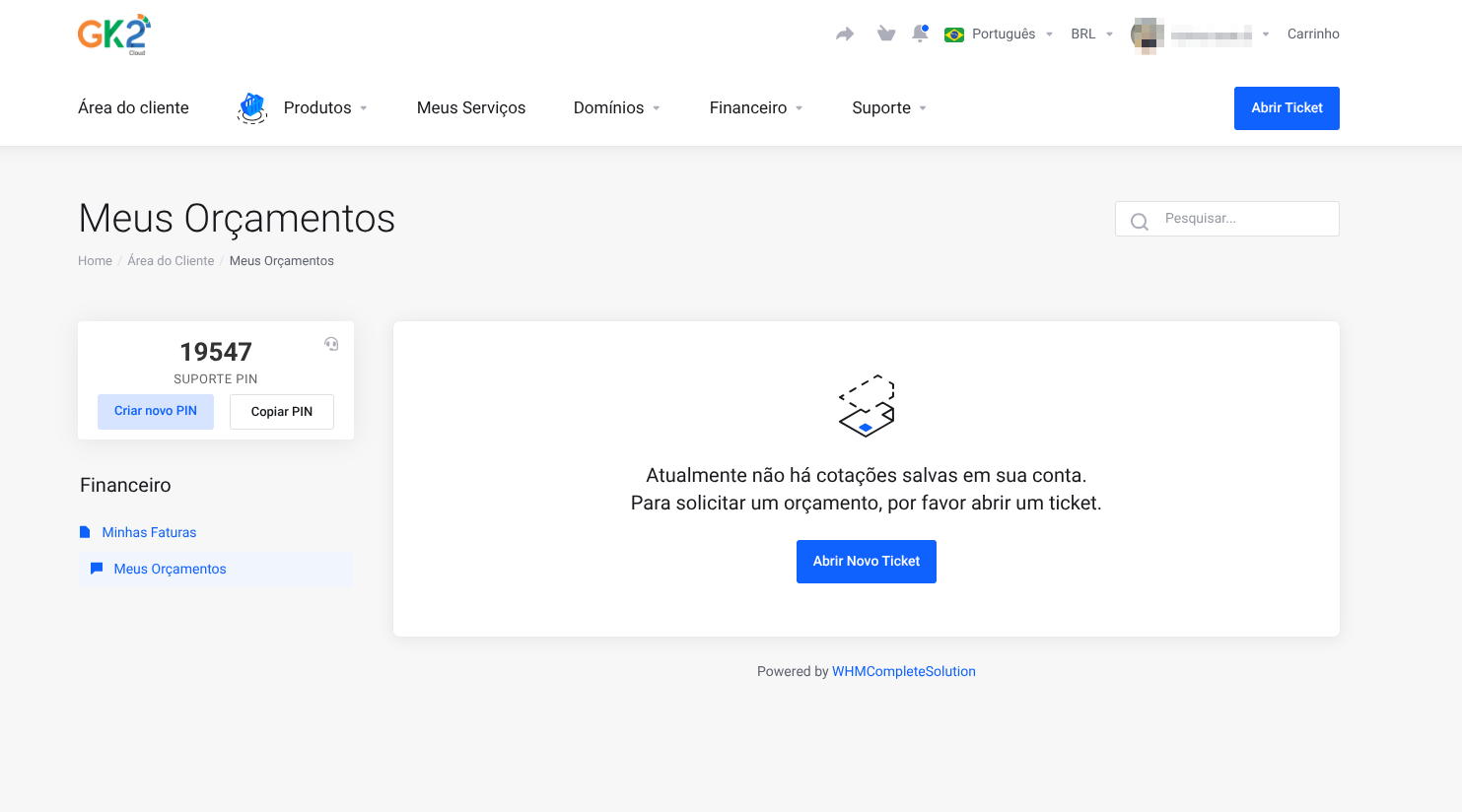This screenshot has width=1462, height=812.
Task: Expand the Suporte menu
Action: [x=888, y=108]
